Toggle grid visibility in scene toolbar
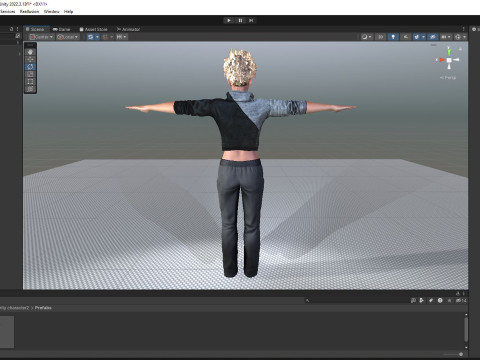 click(90, 37)
